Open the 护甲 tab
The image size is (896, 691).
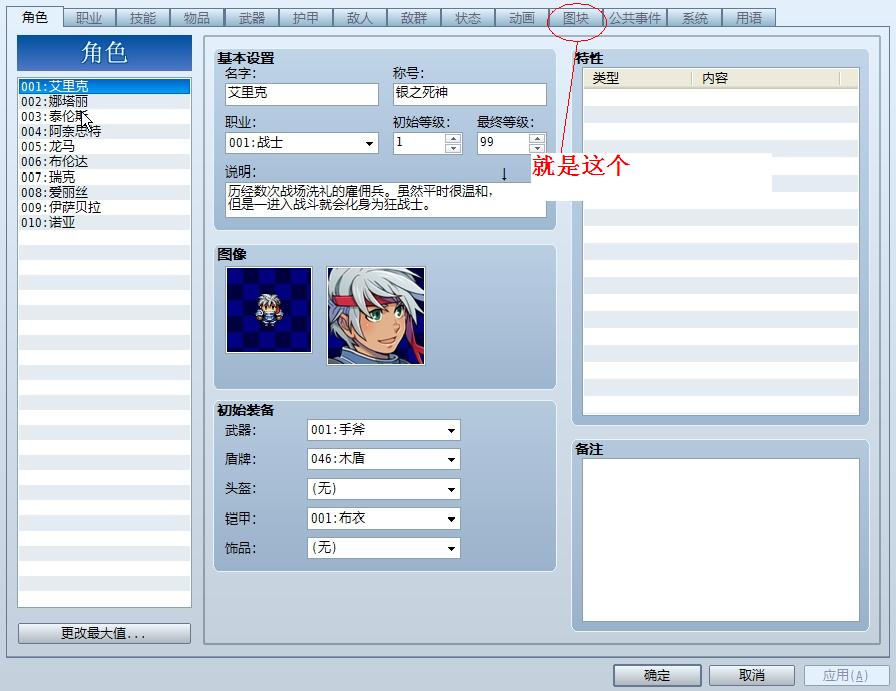(x=306, y=18)
